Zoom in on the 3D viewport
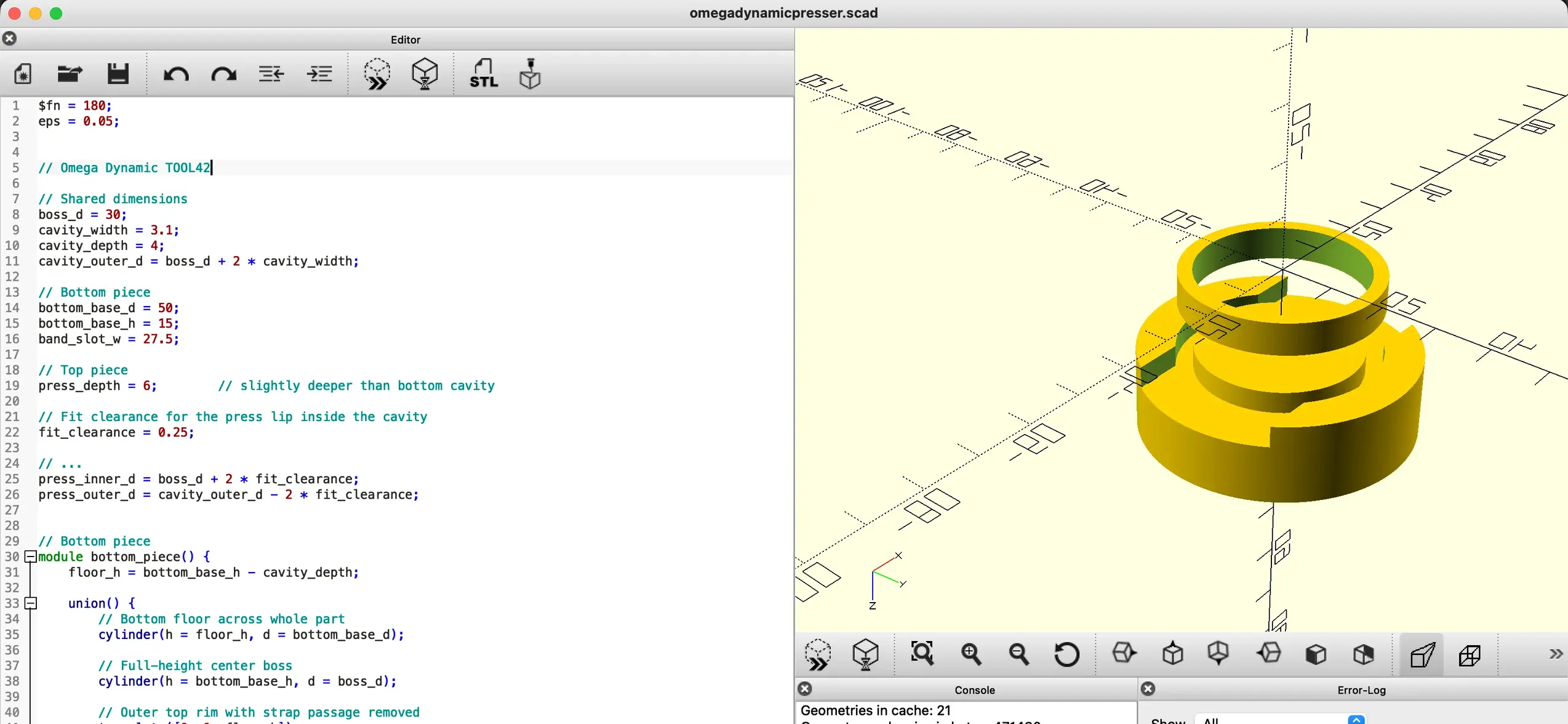1568x724 pixels. pos(971,654)
